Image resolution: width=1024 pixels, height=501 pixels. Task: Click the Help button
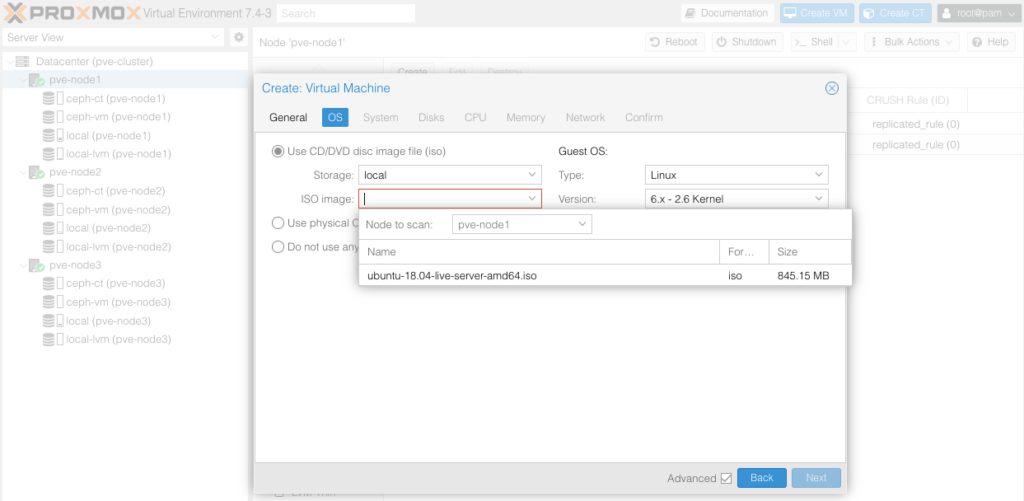click(x=991, y=42)
